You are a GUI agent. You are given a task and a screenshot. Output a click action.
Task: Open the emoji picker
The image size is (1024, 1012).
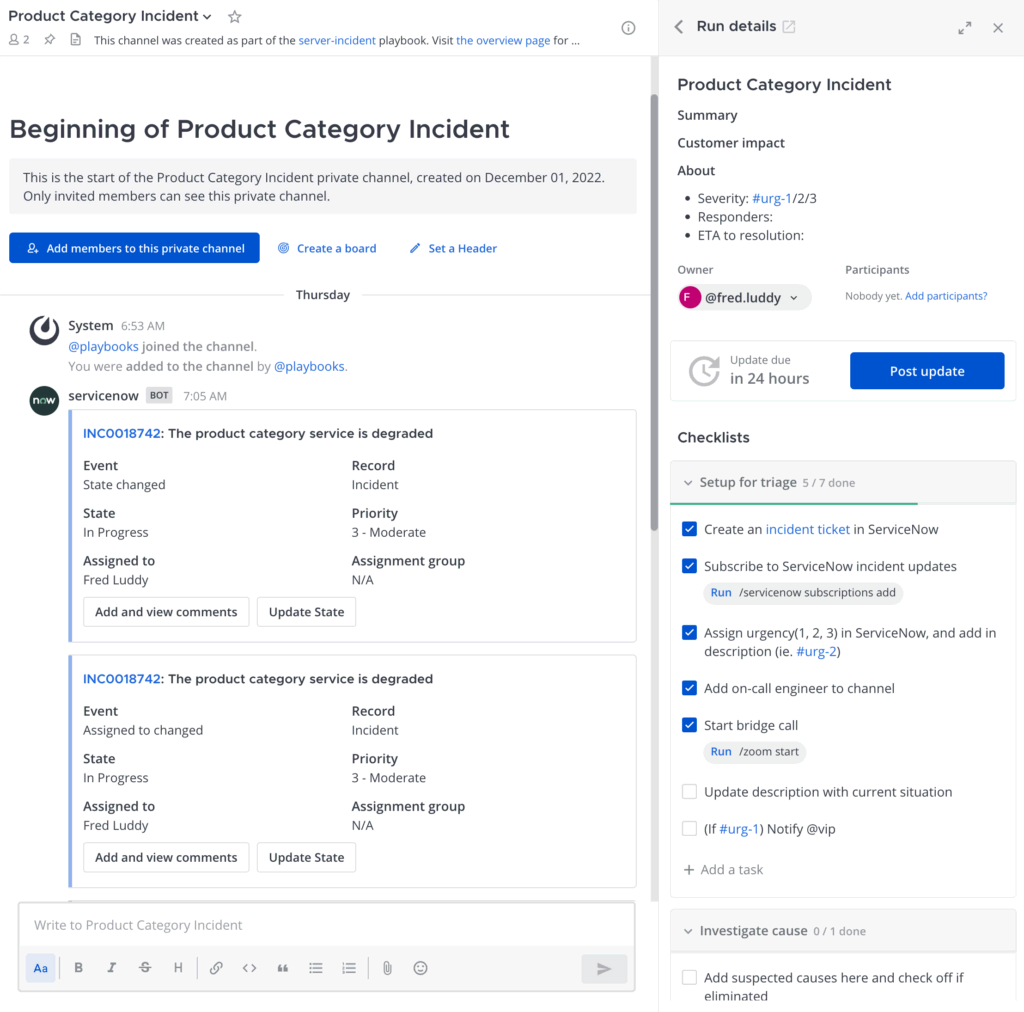421,968
